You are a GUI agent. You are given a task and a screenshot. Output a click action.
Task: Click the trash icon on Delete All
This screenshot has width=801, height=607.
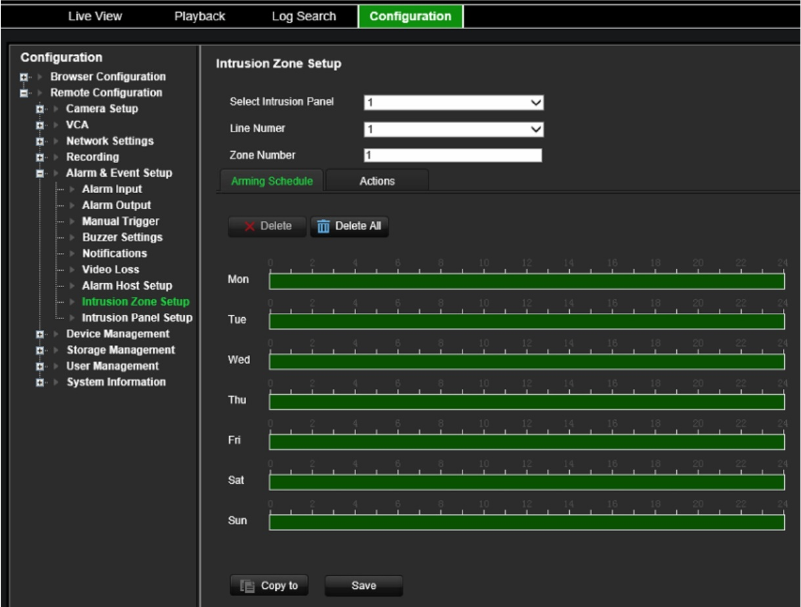(323, 227)
